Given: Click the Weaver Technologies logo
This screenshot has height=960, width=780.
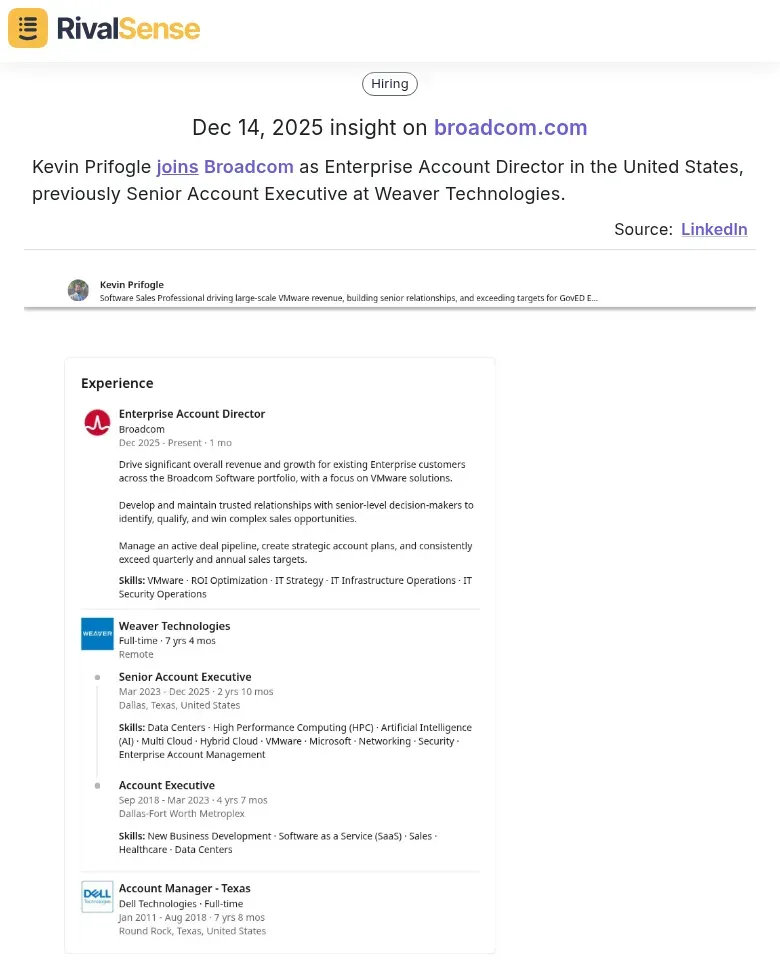Looking at the screenshot, I should [97, 634].
